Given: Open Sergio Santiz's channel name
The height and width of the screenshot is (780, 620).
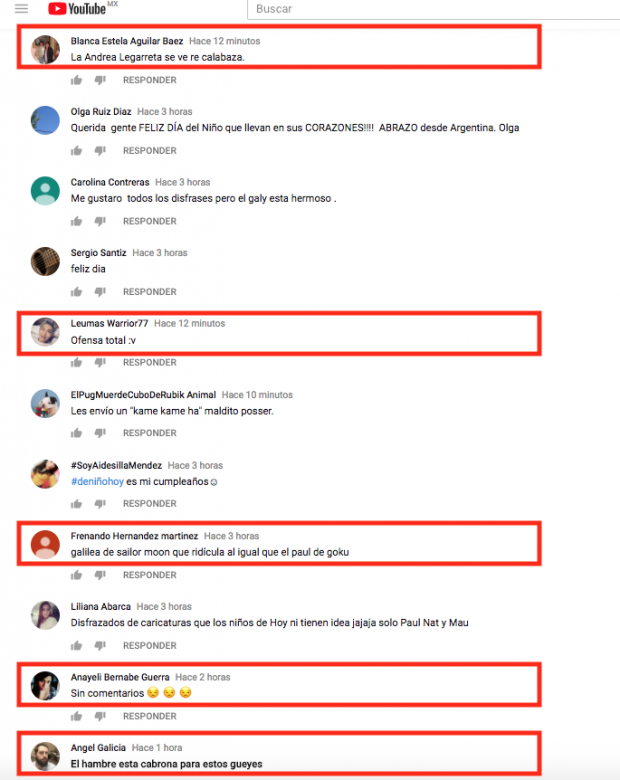Looking at the screenshot, I should tap(99, 253).
